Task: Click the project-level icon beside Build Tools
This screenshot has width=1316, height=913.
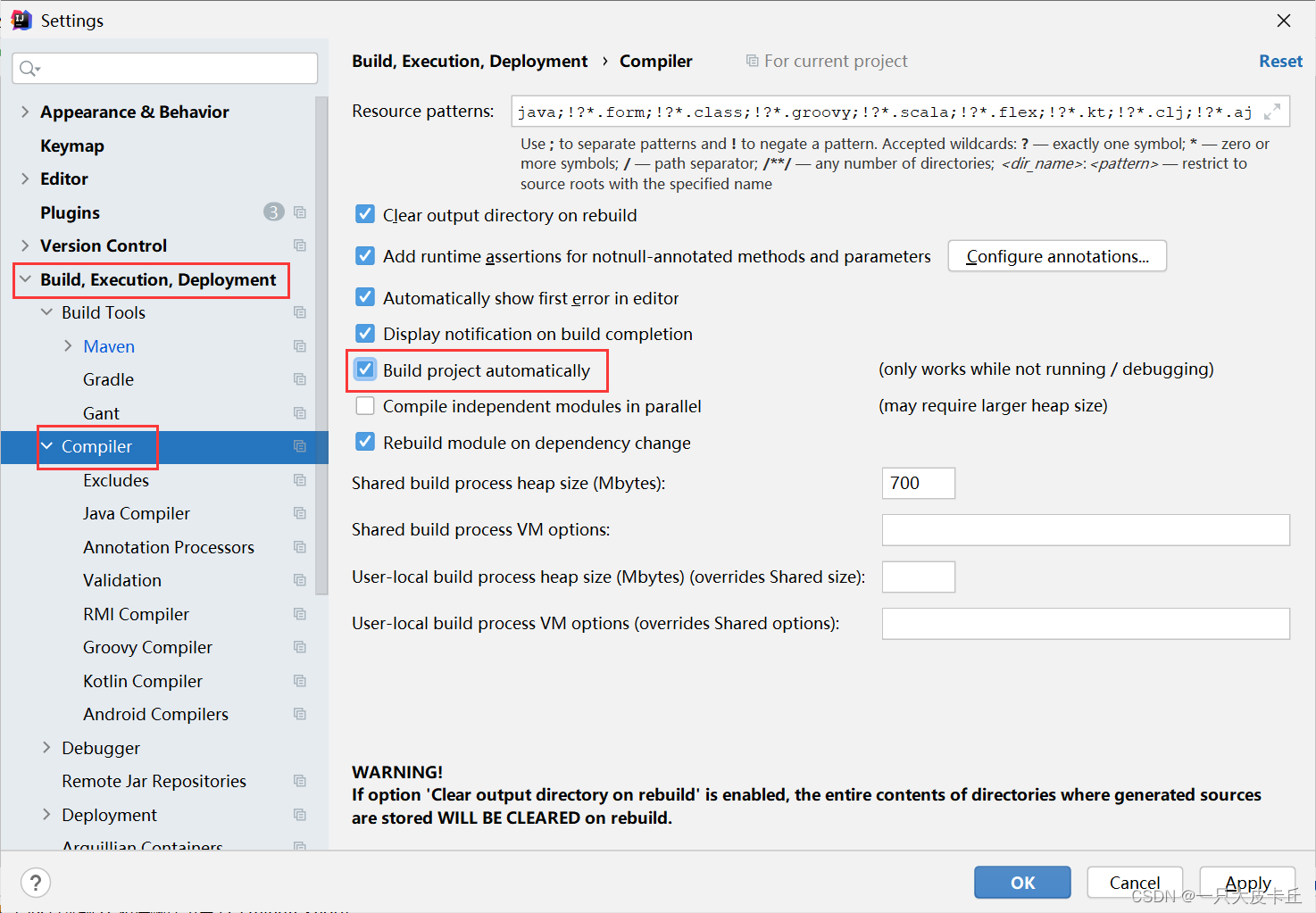Action: [300, 312]
